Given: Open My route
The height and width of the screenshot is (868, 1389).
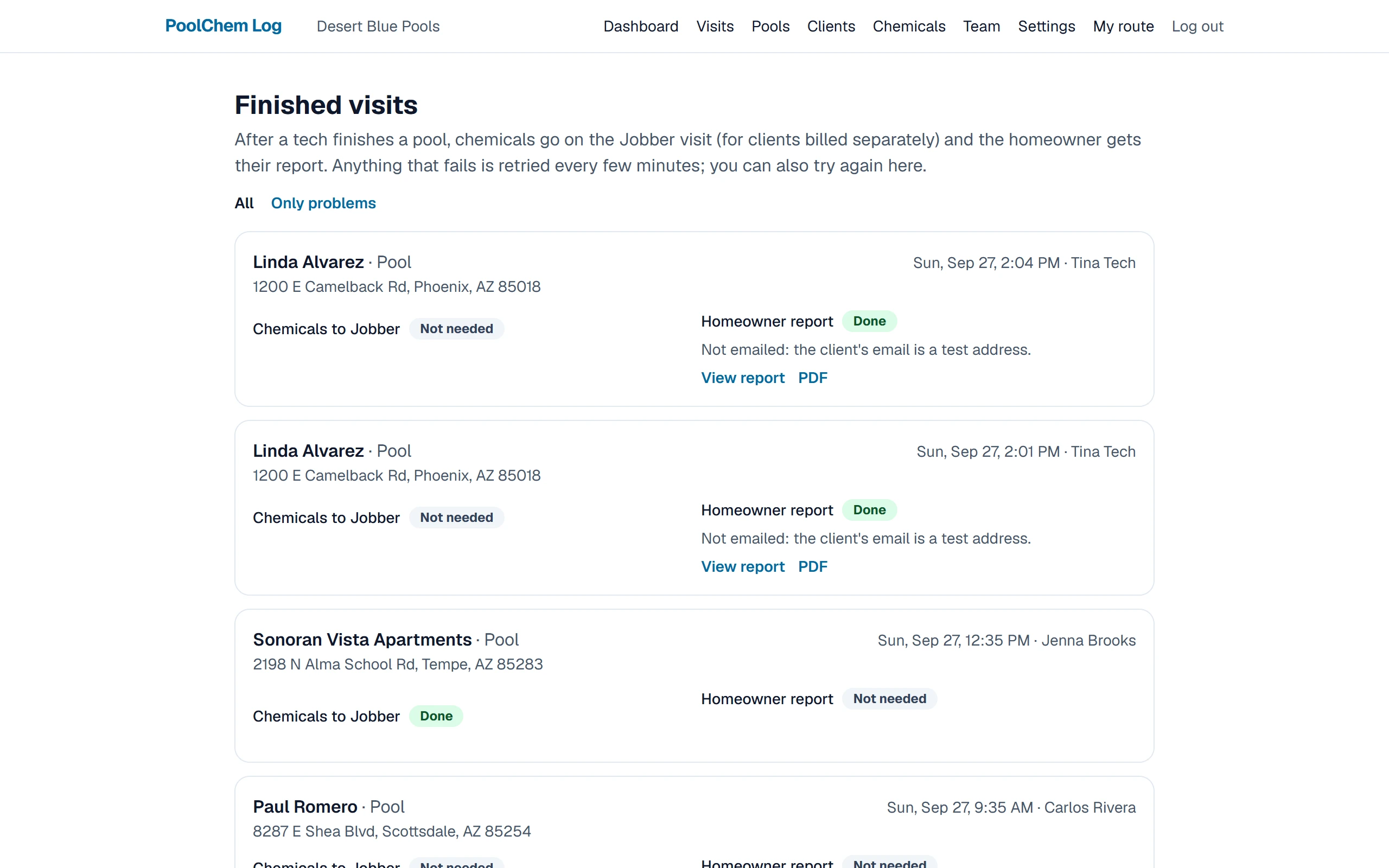Looking at the screenshot, I should point(1123,27).
